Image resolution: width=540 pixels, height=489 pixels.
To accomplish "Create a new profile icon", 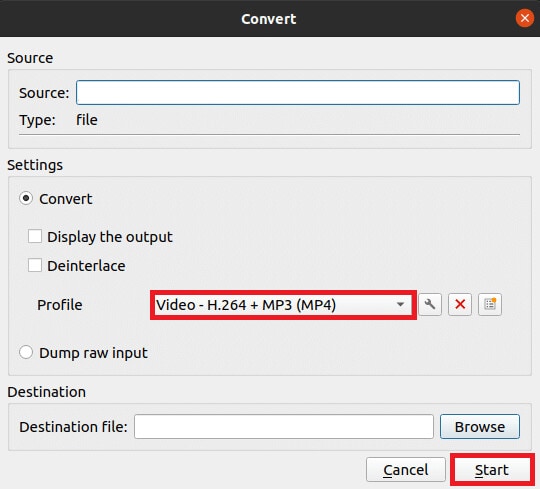I will point(490,304).
